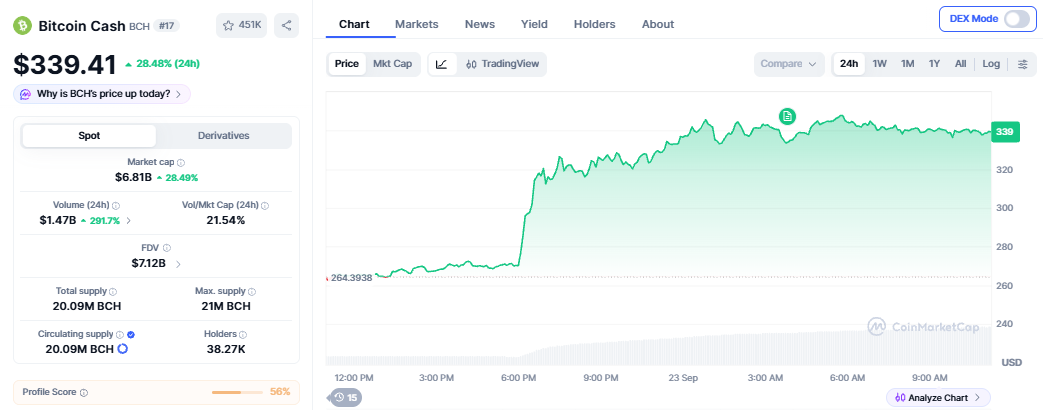Viewport: 1043px width, 410px height.
Task: Set chart range to 1M
Action: [x=907, y=64]
